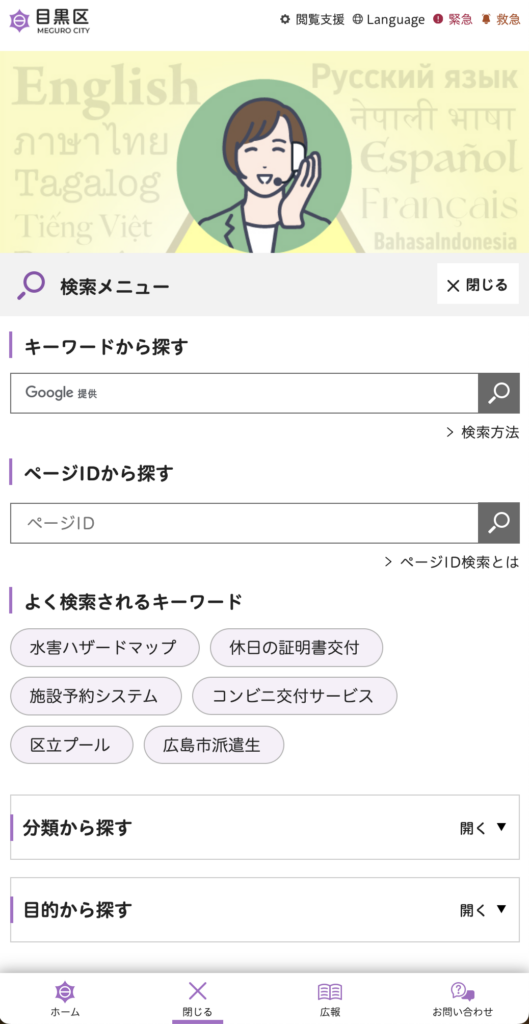Focus the Google keyword search field
This screenshot has height=1024, width=529.
pos(244,393)
